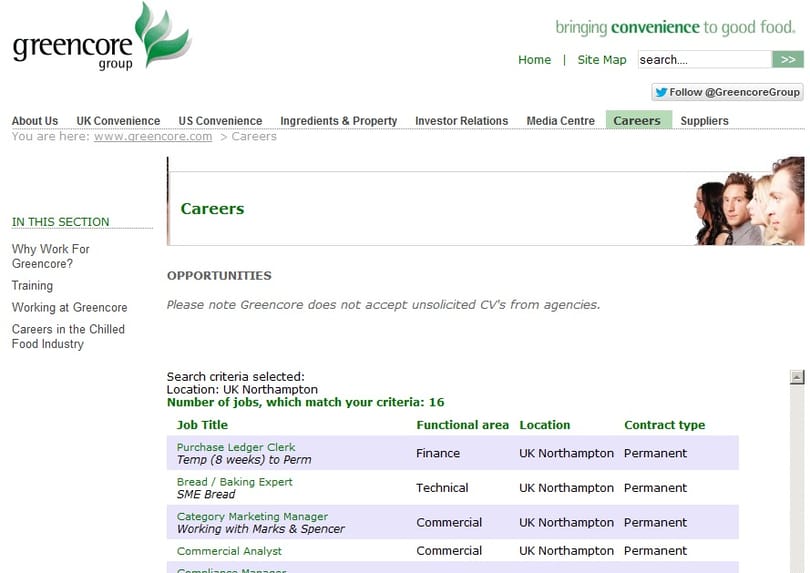This screenshot has height=573, width=810.
Task: Go to the Suppliers menu item
Action: pos(704,120)
